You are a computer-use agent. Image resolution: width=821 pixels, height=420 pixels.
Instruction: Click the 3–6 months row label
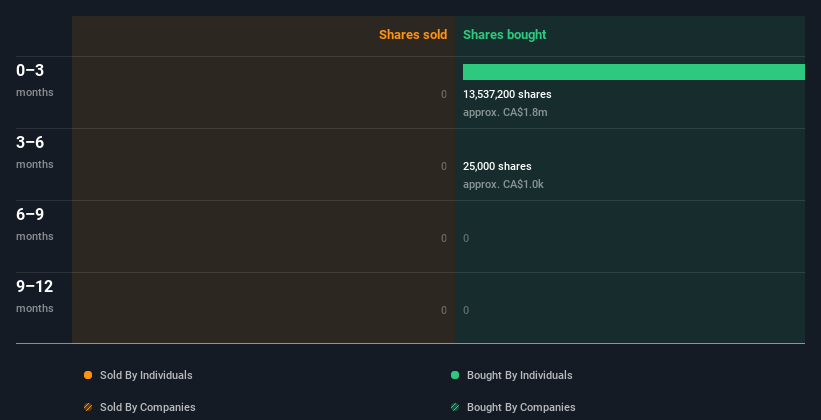coord(35,152)
